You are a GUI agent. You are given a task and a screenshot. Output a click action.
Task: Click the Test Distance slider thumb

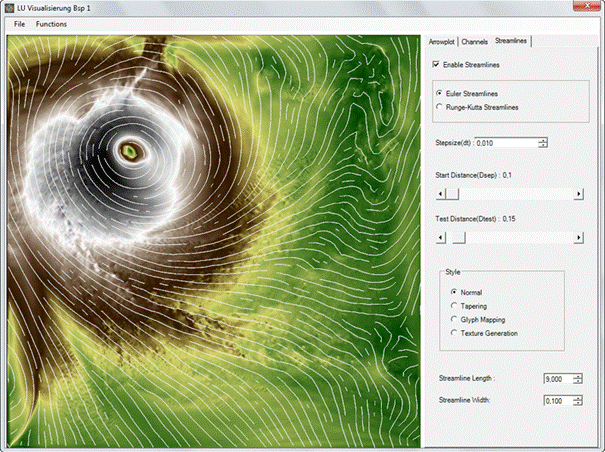click(458, 237)
